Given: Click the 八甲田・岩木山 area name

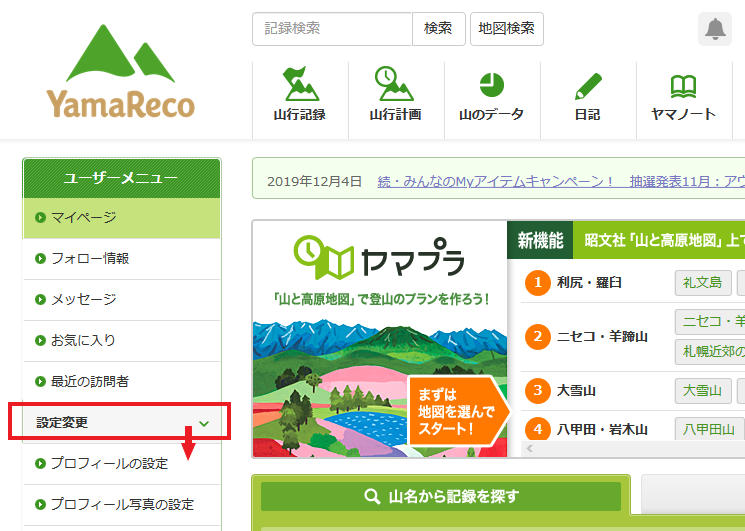Looking at the screenshot, I should click(x=602, y=429).
